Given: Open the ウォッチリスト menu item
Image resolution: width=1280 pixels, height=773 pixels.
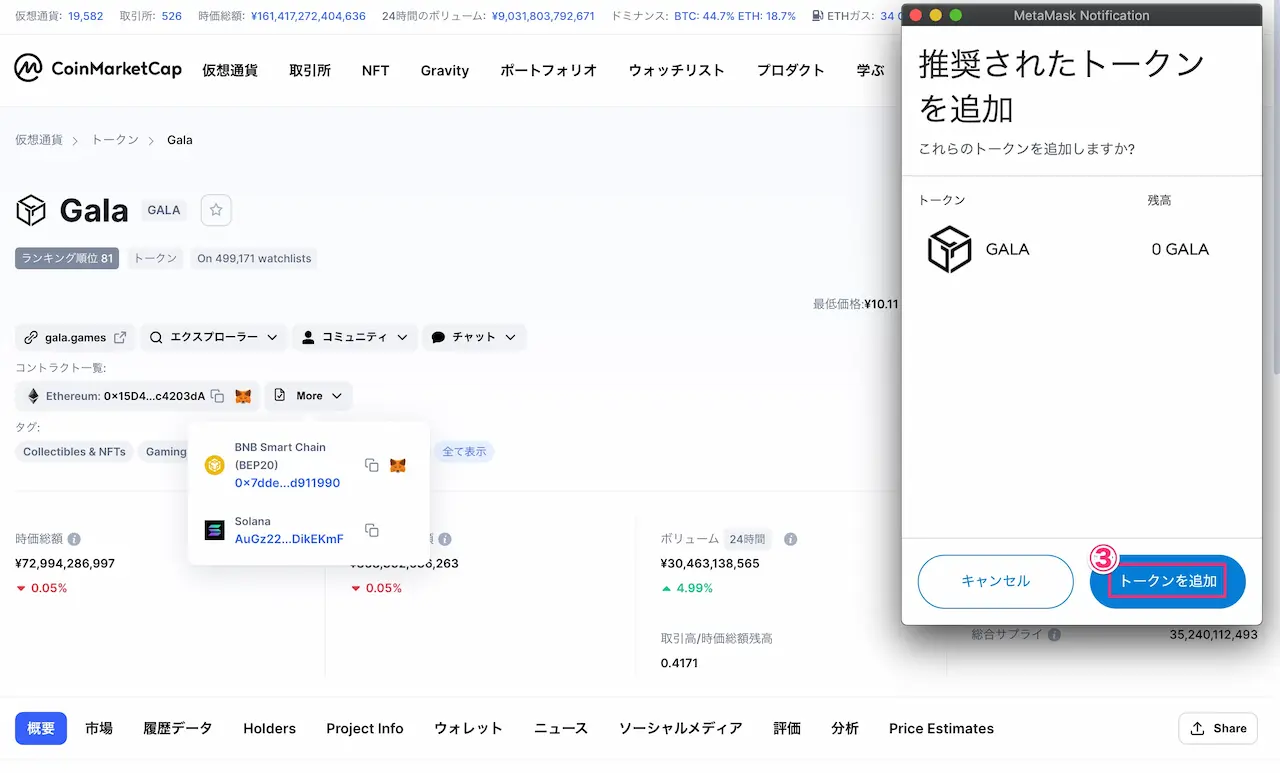Looking at the screenshot, I should (677, 70).
